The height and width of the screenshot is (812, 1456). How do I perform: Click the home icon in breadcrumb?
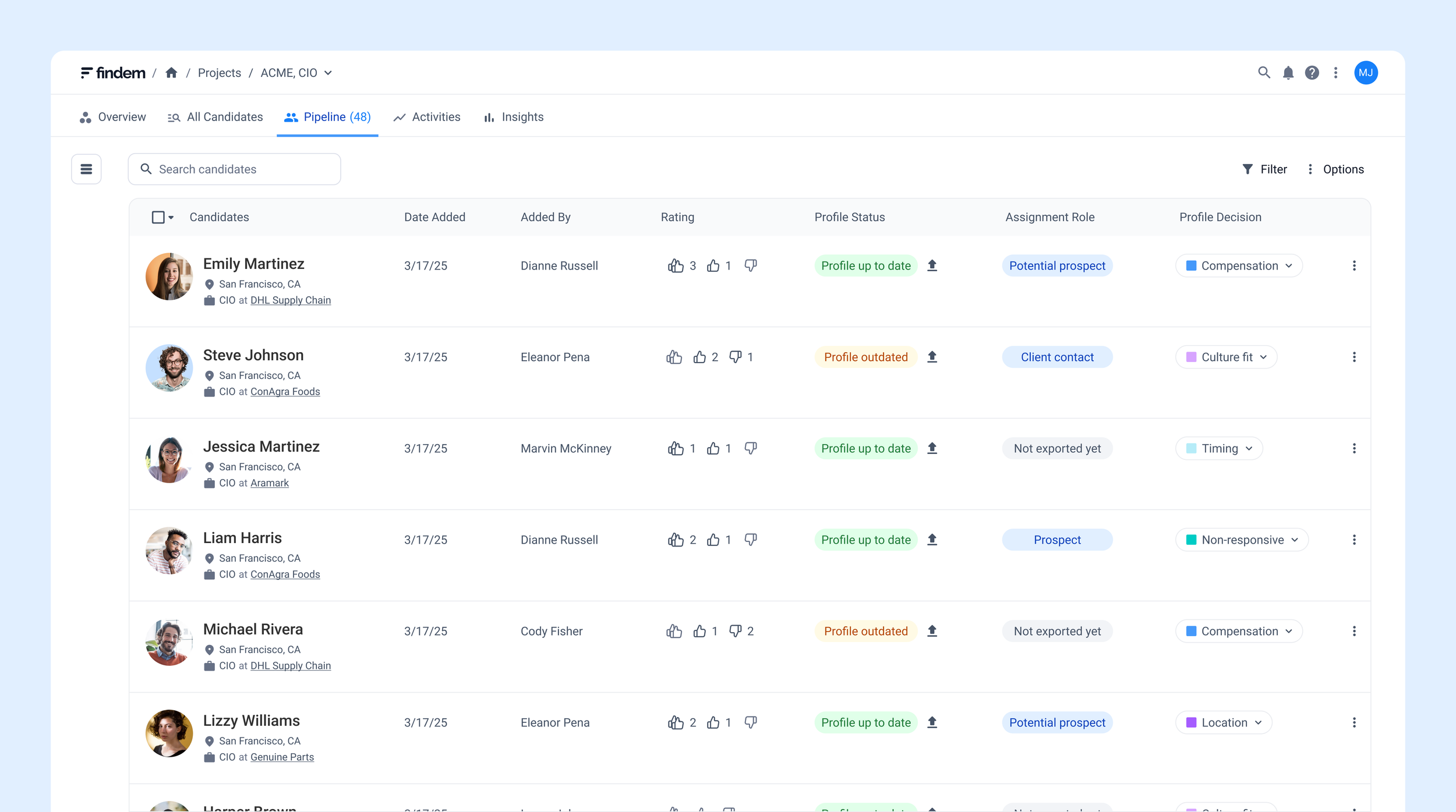[x=171, y=73]
